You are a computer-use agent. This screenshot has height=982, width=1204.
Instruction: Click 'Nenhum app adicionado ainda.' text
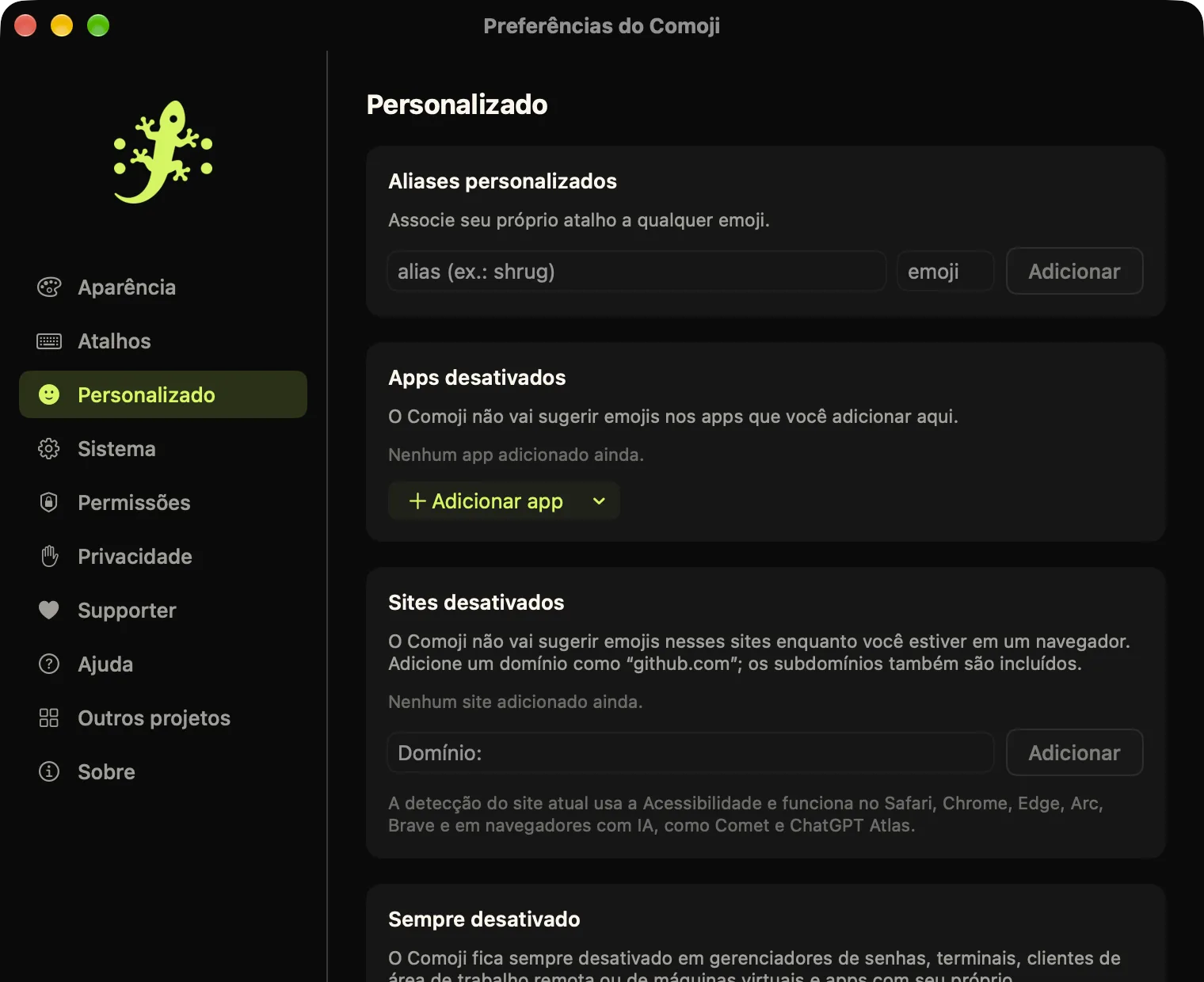coord(516,455)
